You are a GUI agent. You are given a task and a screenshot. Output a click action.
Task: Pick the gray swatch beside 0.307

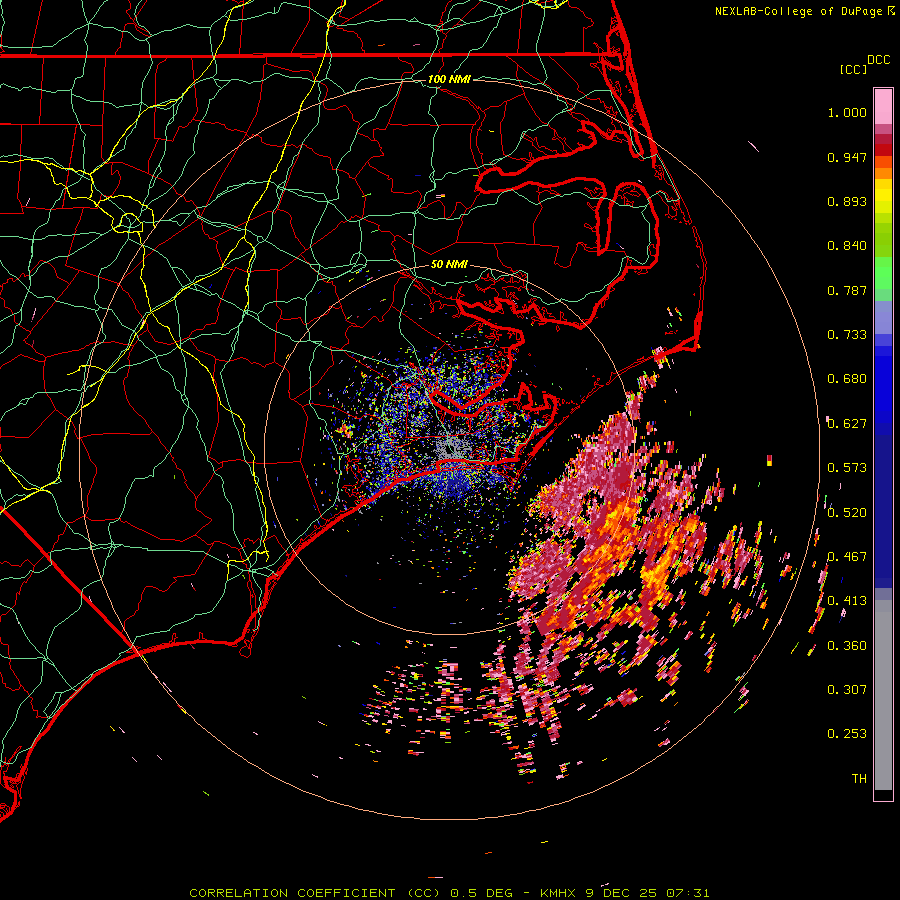point(883,695)
